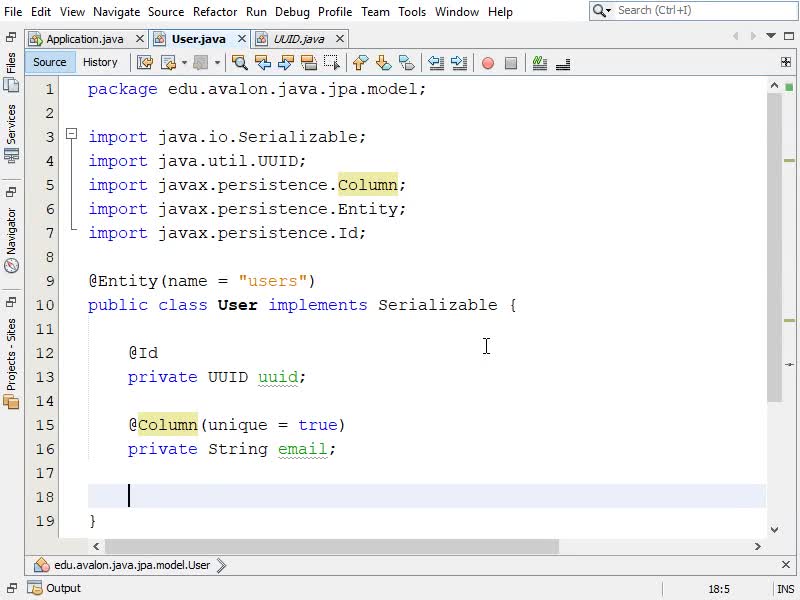Close the User.java tab

click(x=242, y=39)
